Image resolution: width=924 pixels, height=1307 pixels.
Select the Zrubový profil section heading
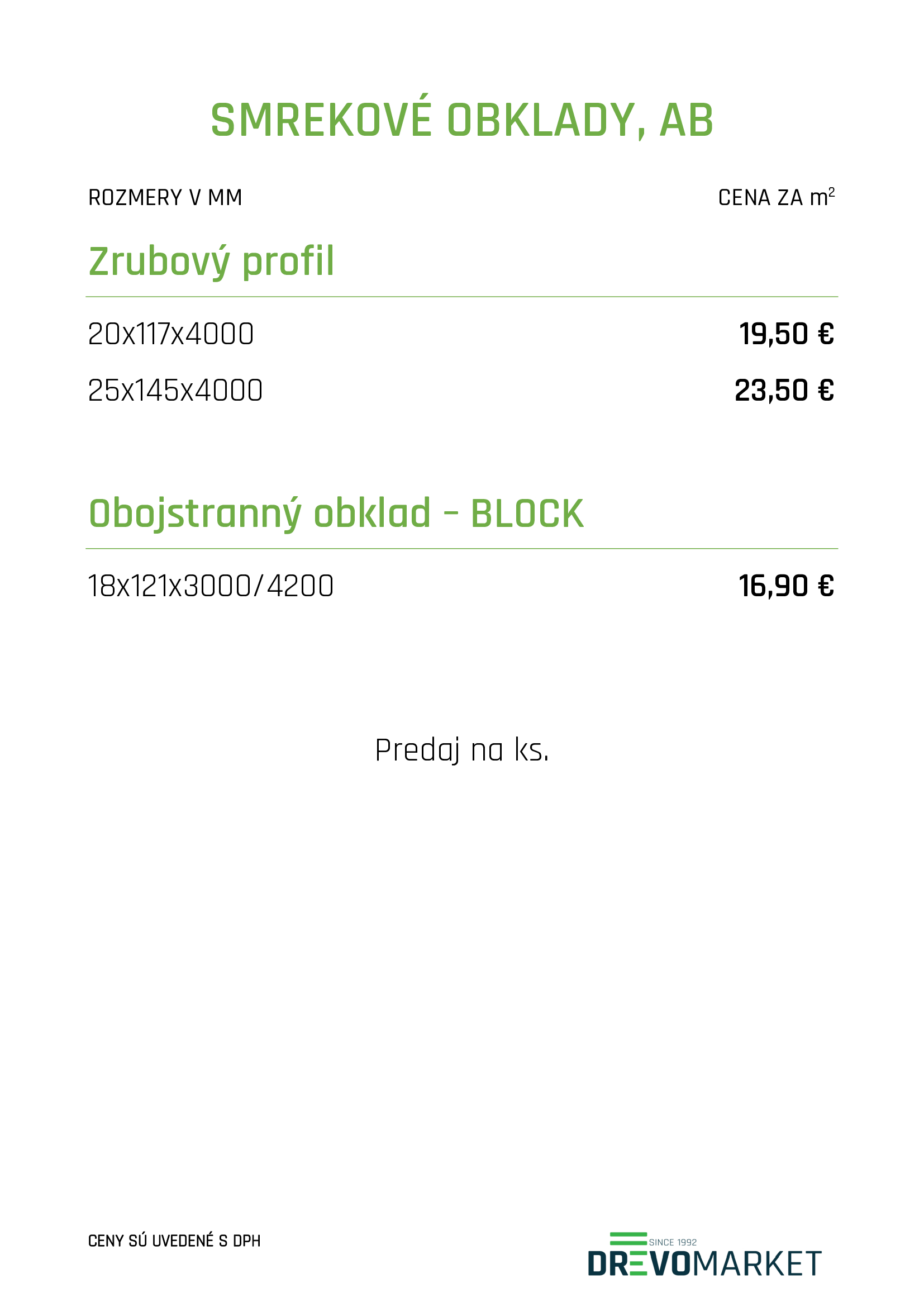coord(211,262)
